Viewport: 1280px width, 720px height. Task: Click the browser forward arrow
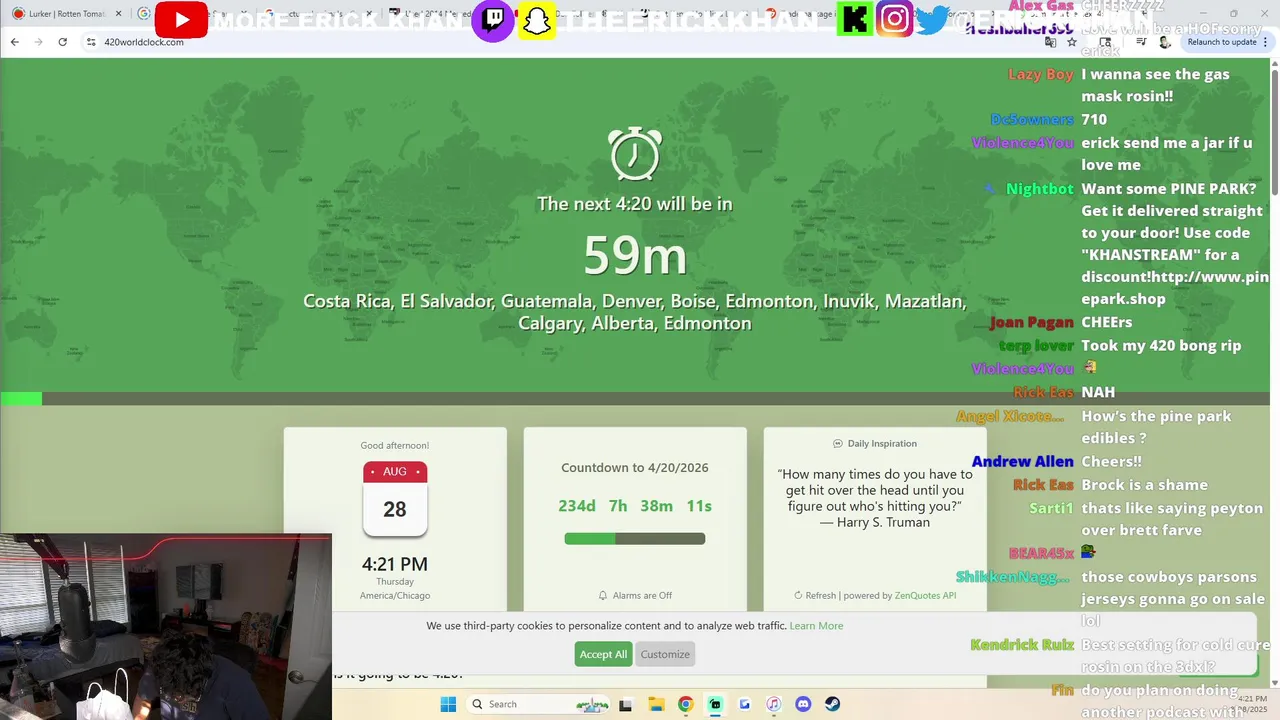pos(38,42)
